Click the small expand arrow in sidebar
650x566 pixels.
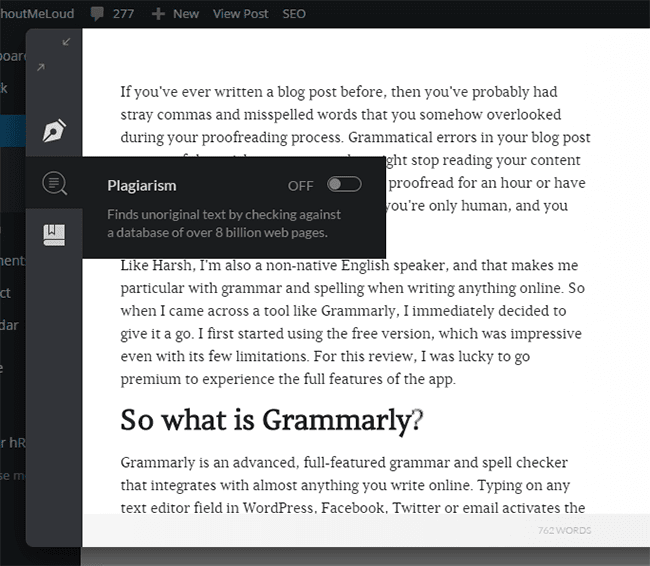41,67
